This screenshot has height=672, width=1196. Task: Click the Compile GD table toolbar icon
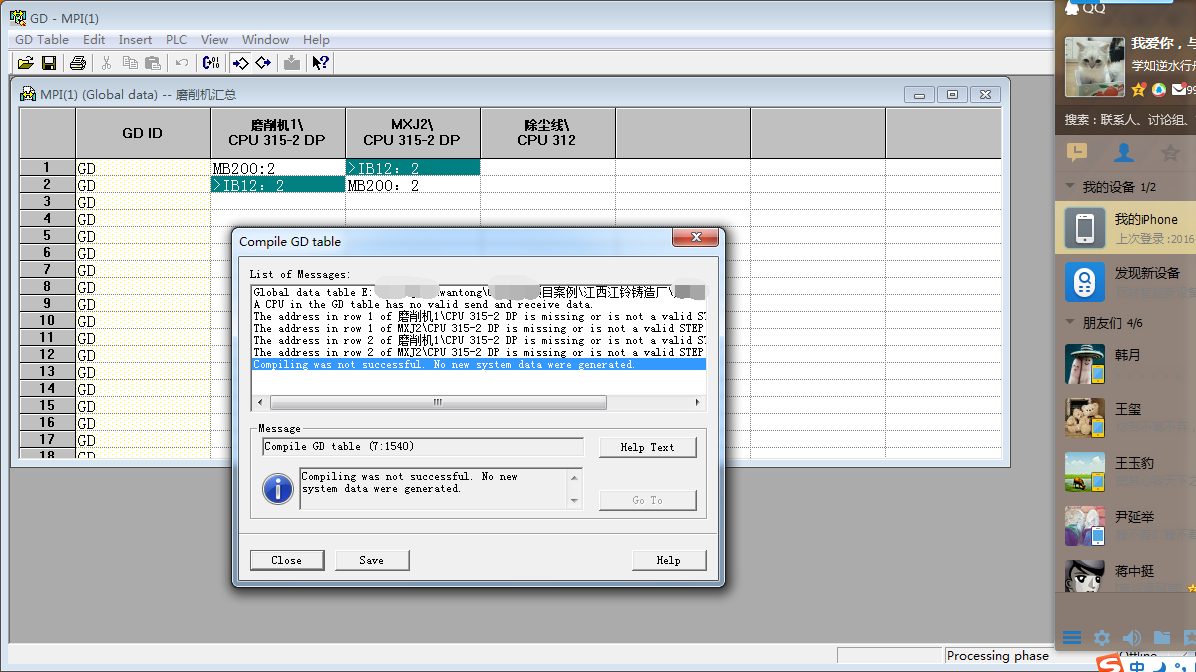coord(211,63)
